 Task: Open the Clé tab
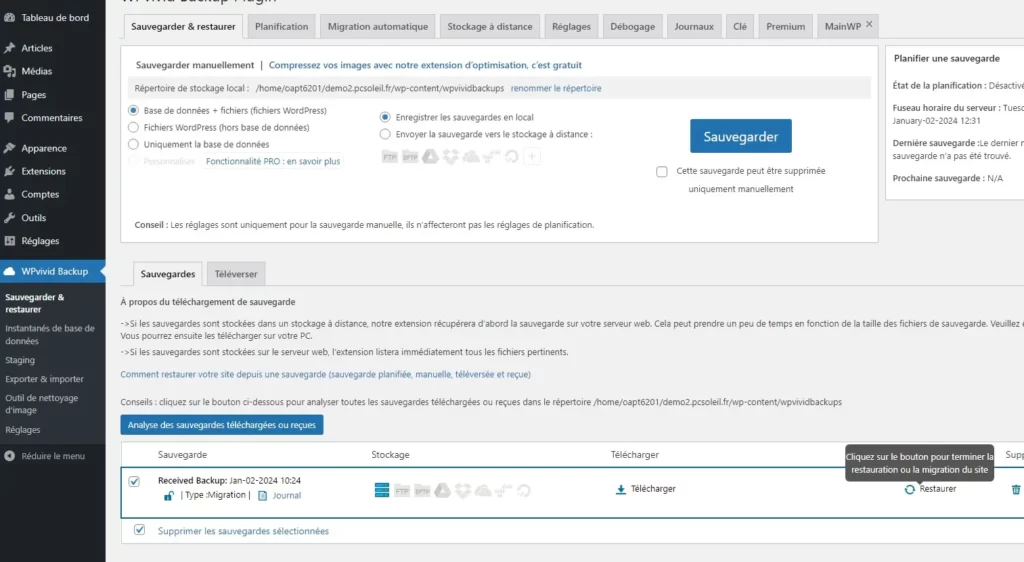coord(739,26)
